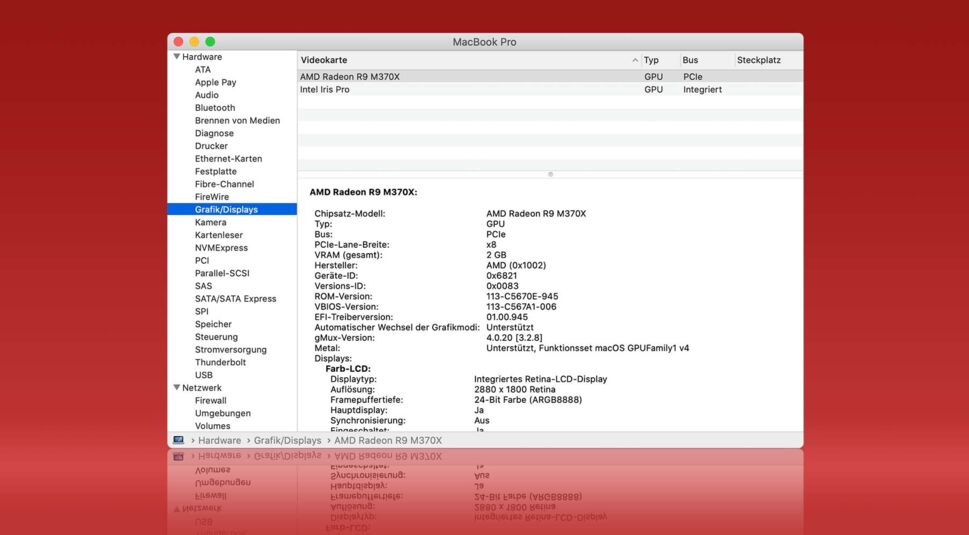Click the Integriert bus cell
This screenshot has height=535, width=969.
pyautogui.click(x=702, y=90)
